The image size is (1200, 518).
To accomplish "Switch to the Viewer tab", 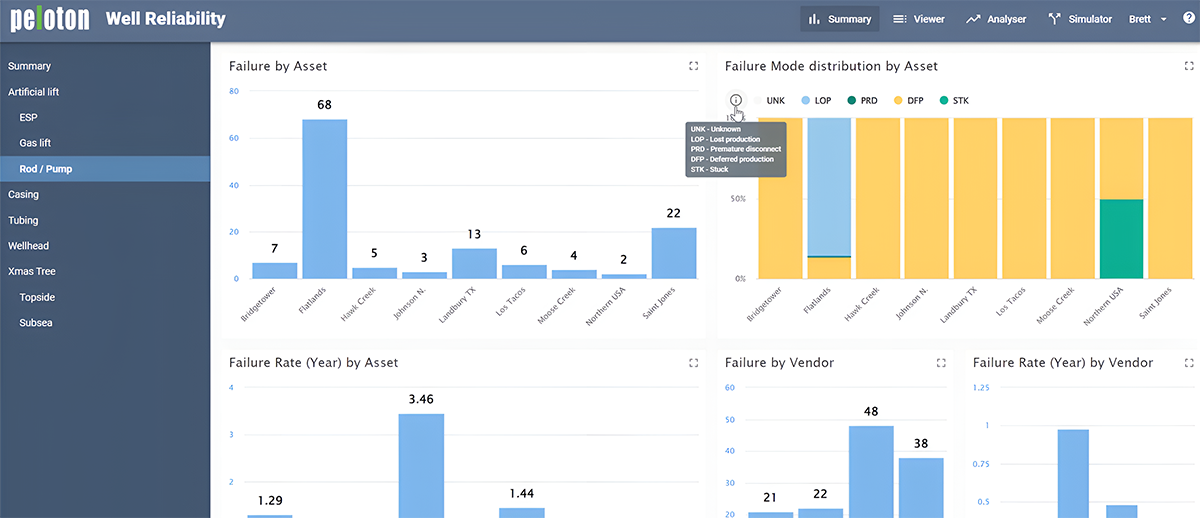I will (918, 19).
